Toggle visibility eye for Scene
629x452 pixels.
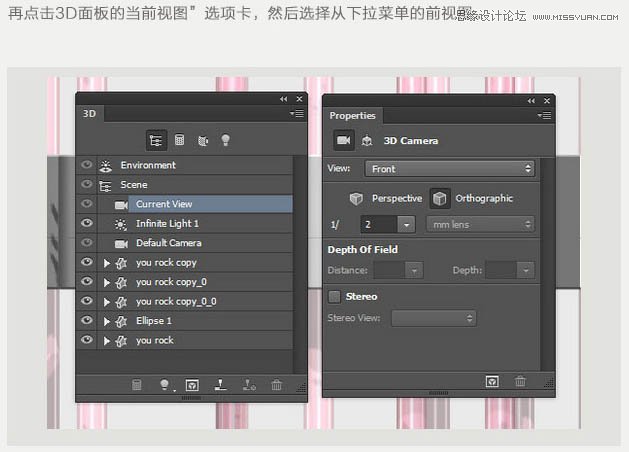click(87, 184)
